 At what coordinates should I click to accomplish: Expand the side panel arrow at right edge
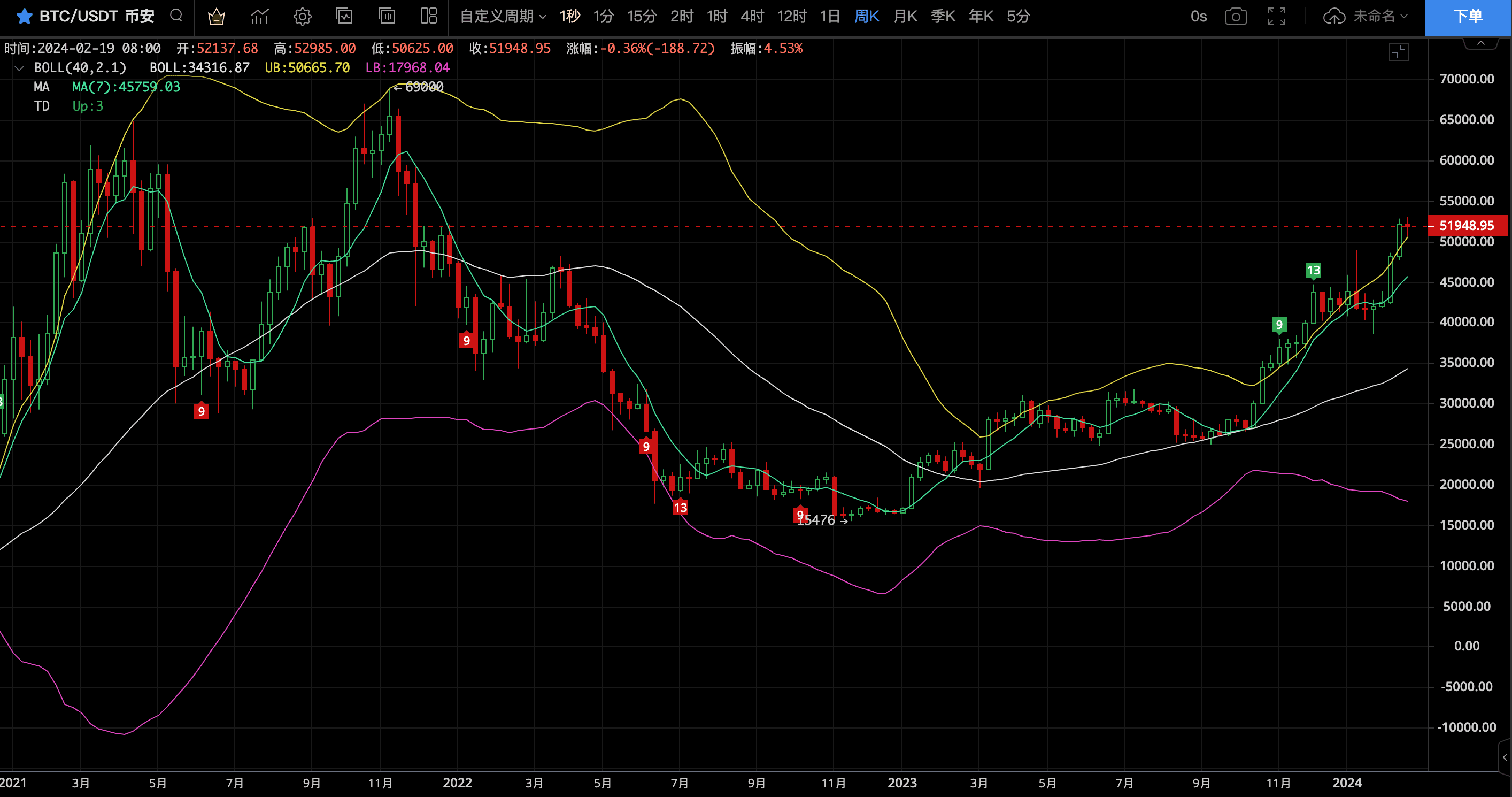[1505, 757]
